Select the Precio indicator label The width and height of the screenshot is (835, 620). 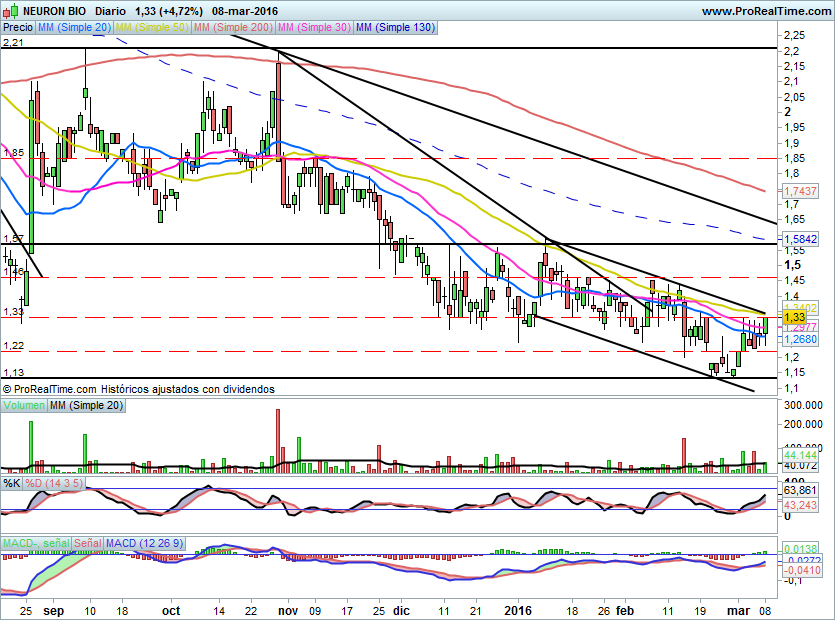tap(18, 28)
